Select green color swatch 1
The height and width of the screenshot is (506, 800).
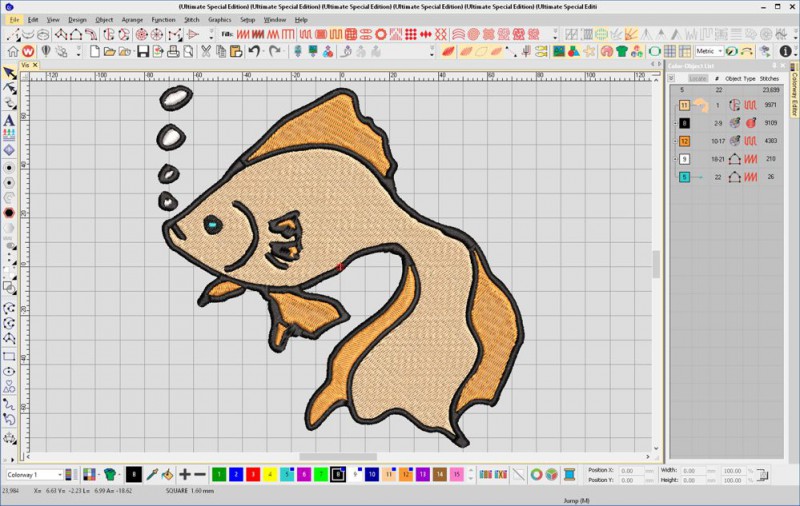[219, 475]
